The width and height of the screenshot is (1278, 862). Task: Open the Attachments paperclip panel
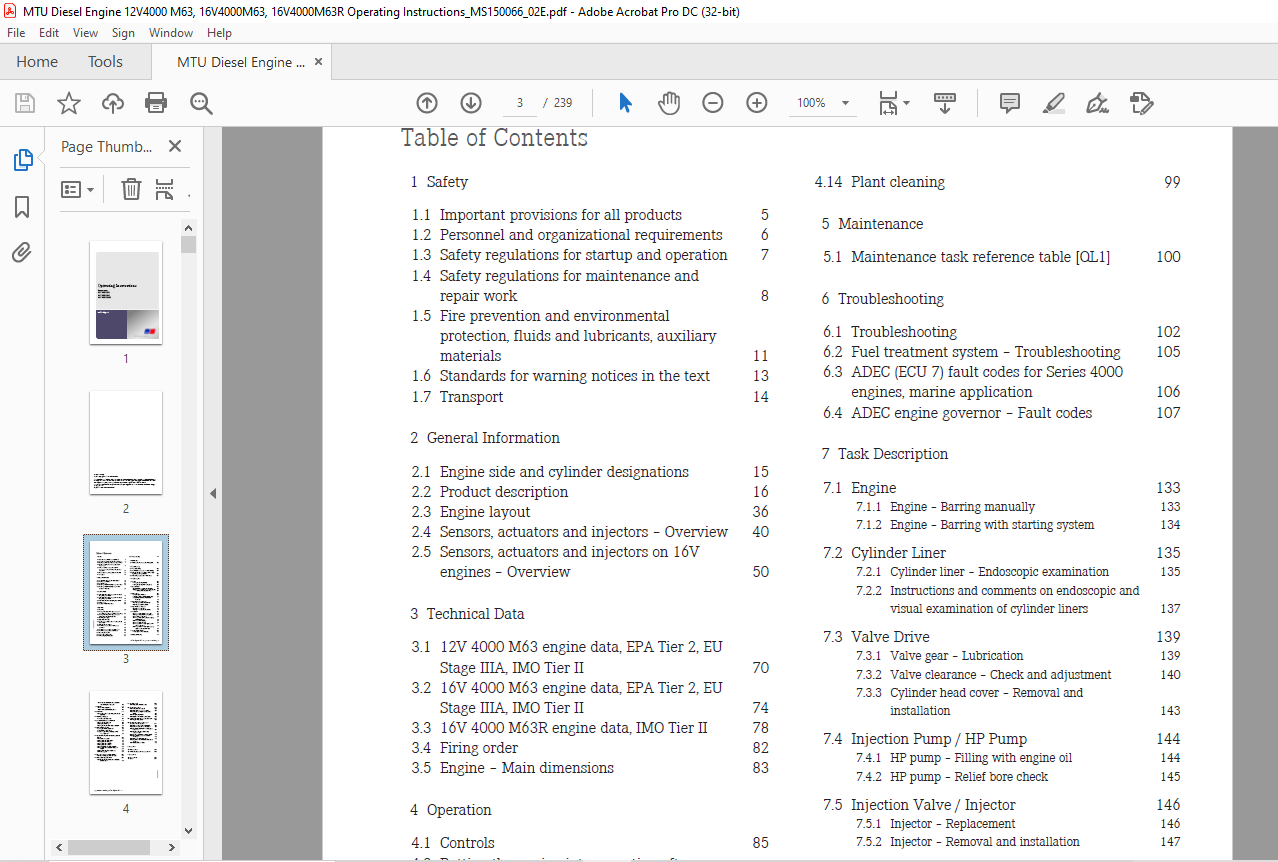pos(22,252)
